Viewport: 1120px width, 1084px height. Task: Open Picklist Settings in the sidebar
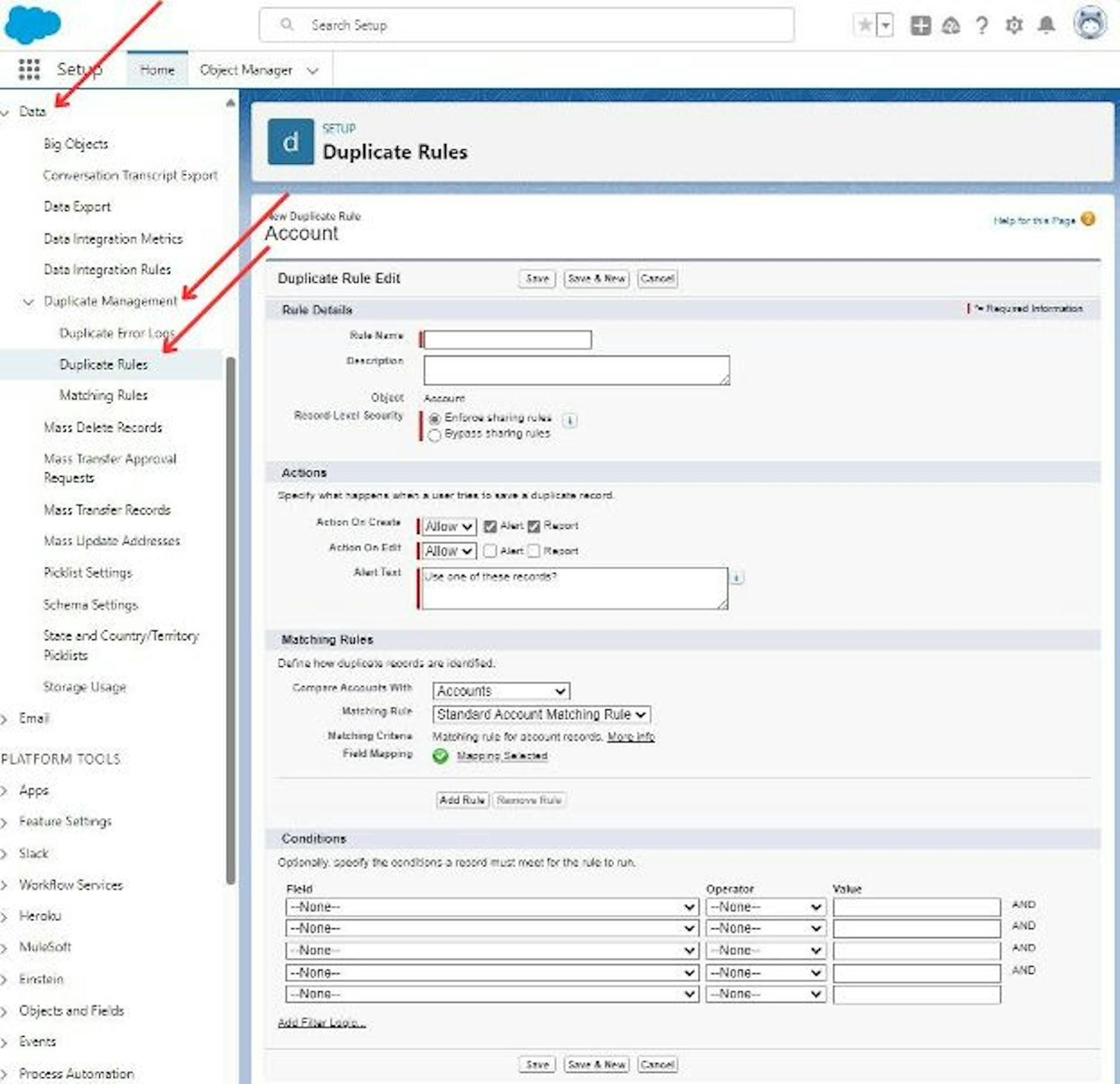coord(87,572)
